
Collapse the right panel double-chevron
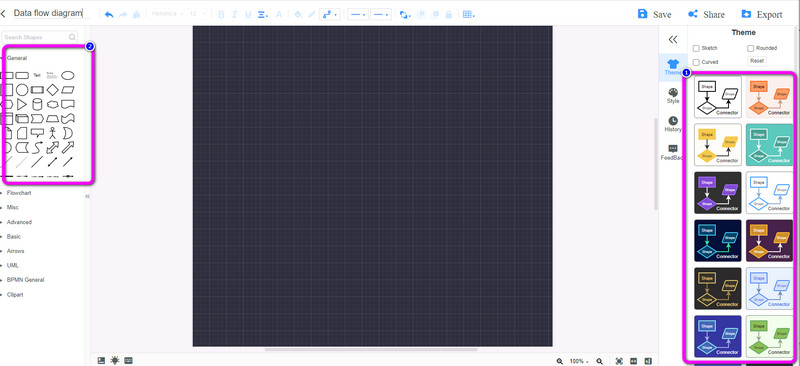pos(673,39)
